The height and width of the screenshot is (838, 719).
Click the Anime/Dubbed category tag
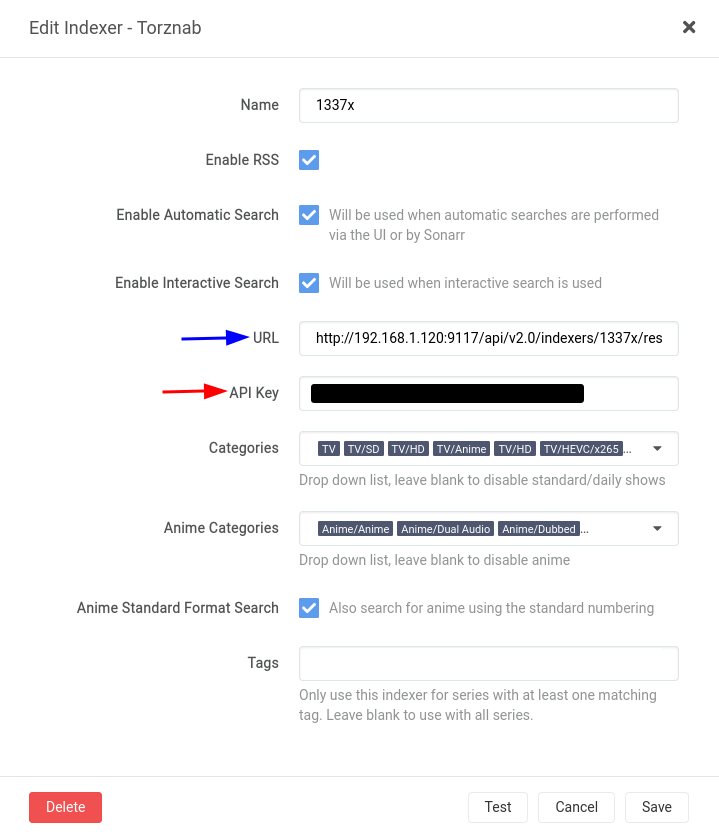[539, 529]
